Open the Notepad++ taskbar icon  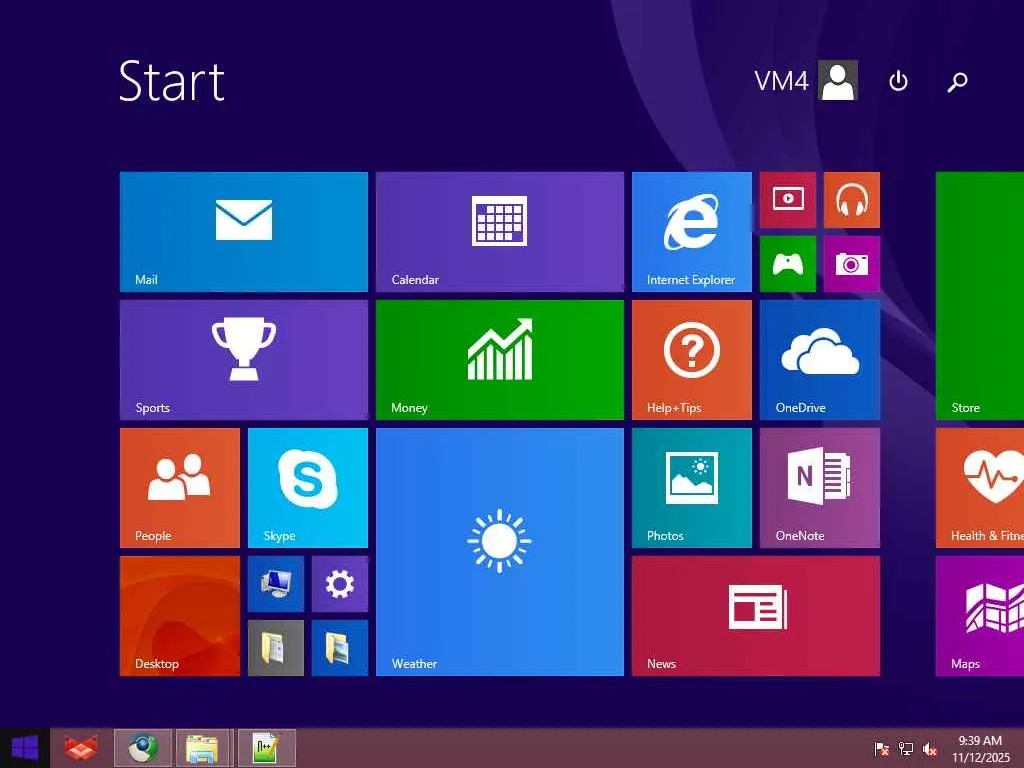(x=266, y=748)
